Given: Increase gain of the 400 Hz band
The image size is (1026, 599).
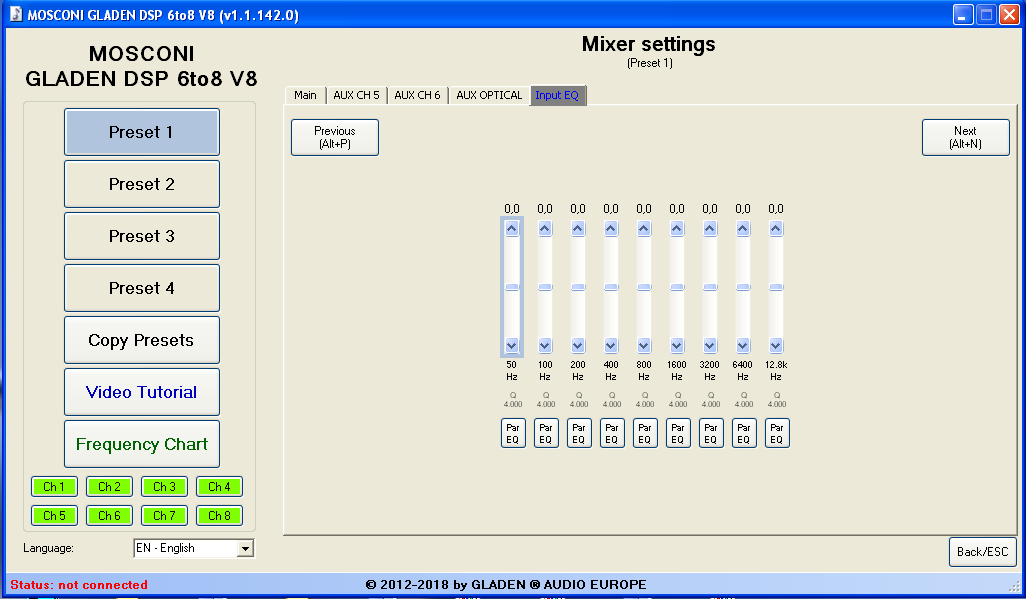Looking at the screenshot, I should 611,228.
